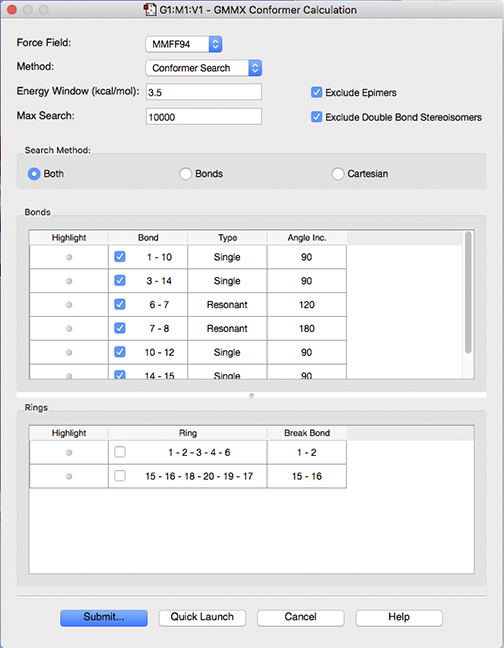Click the highlight dot for bond 7 - 8
This screenshot has height=648, width=504.
[69, 329]
